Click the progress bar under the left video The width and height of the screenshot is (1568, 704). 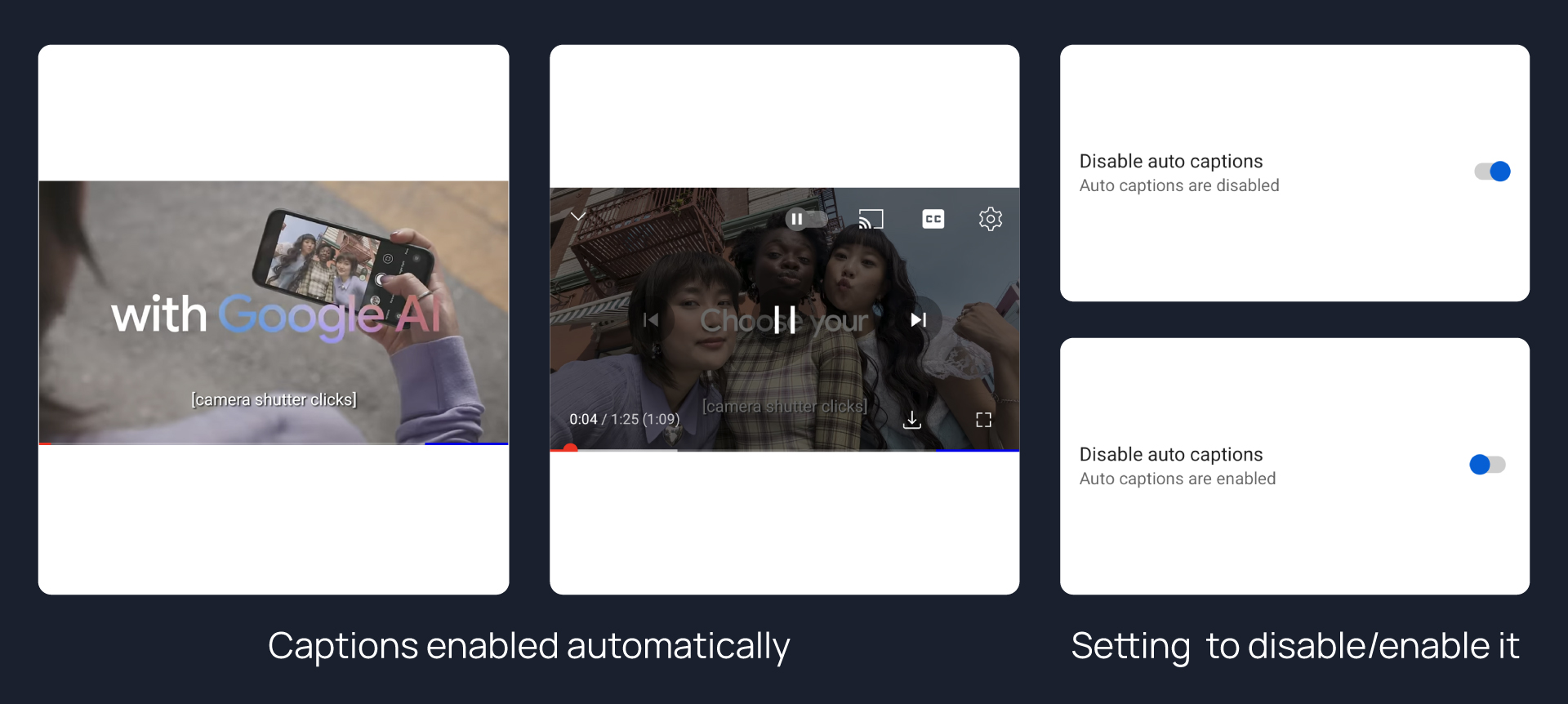(x=274, y=443)
